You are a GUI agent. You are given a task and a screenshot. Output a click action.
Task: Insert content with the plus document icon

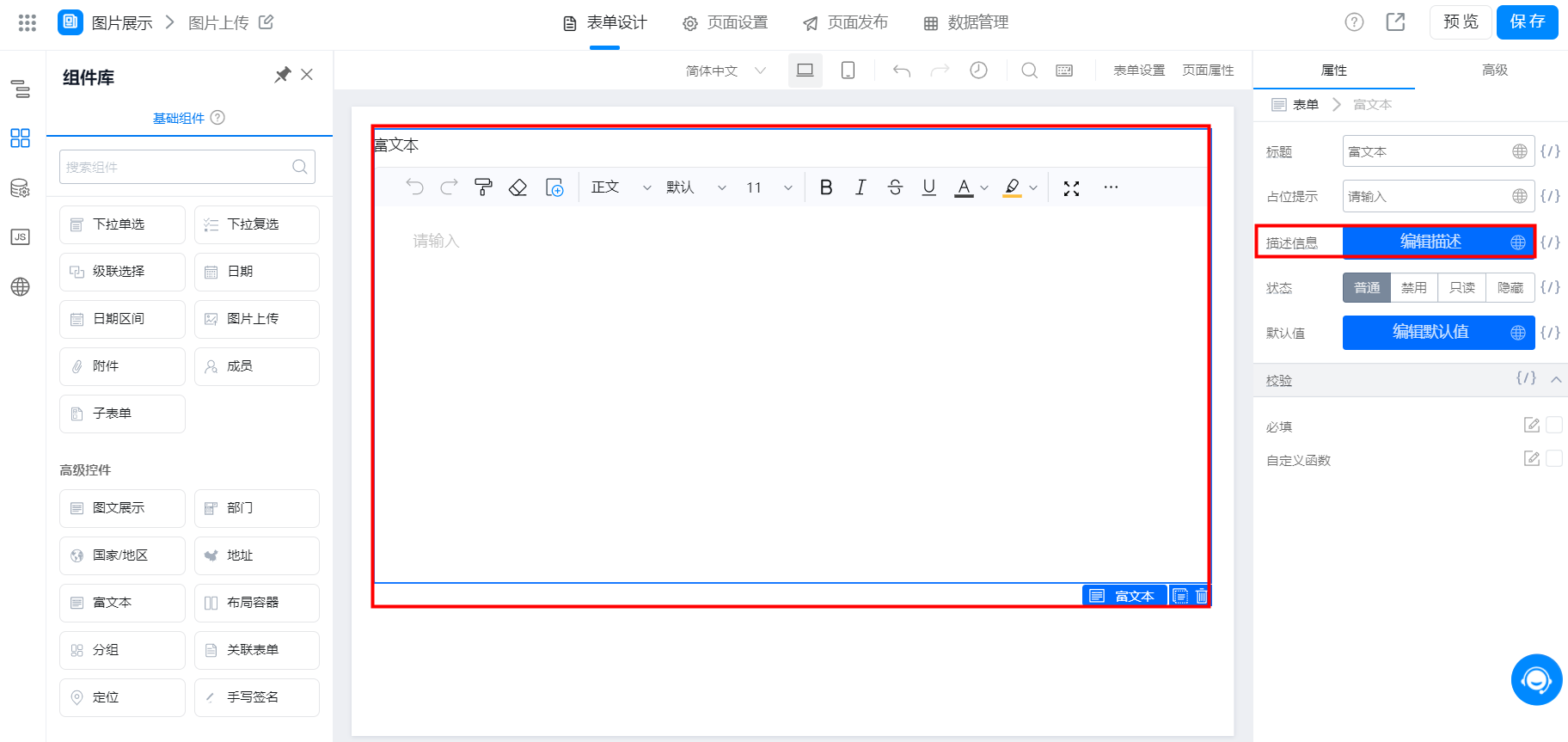tap(554, 187)
